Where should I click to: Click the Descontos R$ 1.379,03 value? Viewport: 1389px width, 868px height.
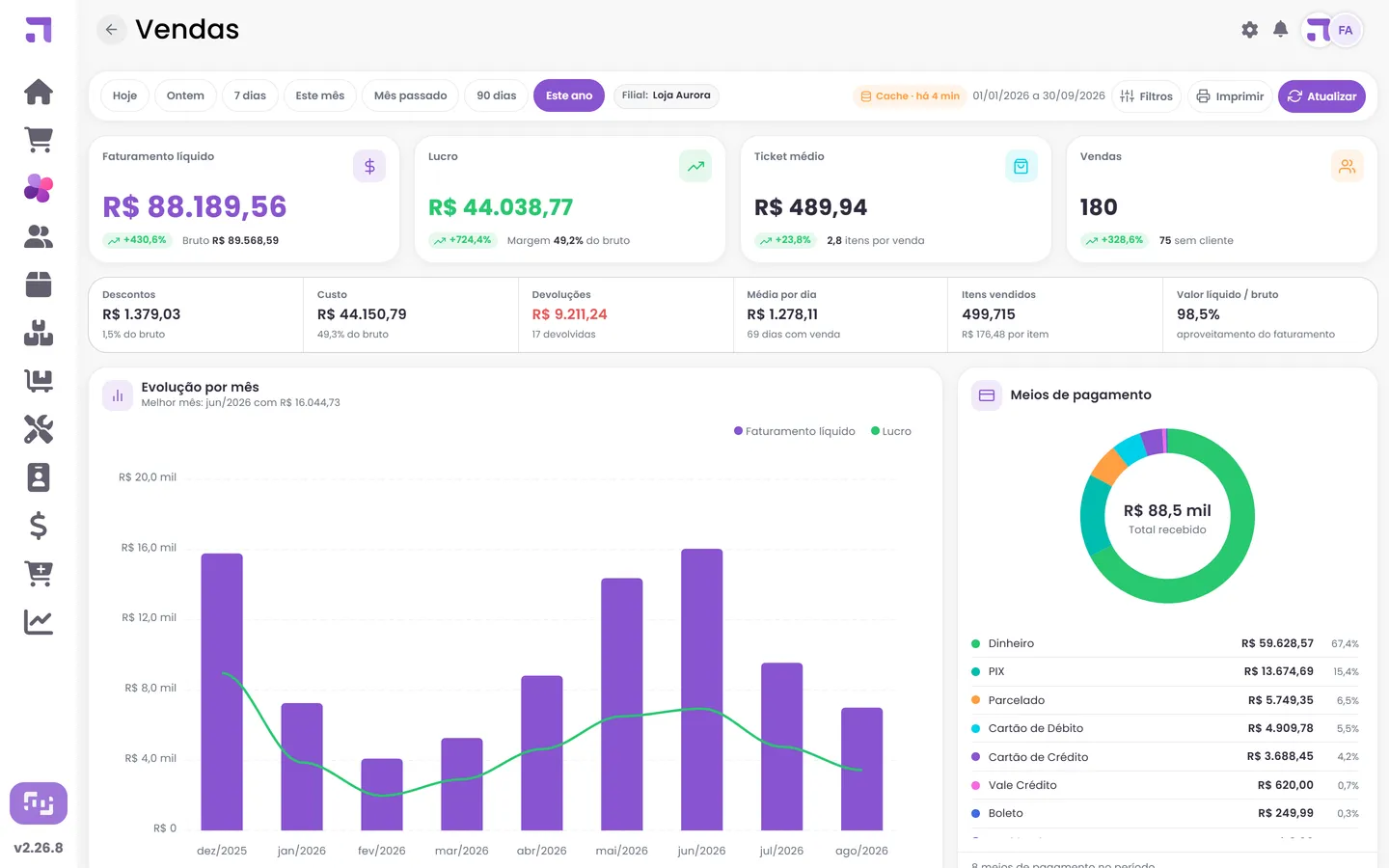[141, 314]
